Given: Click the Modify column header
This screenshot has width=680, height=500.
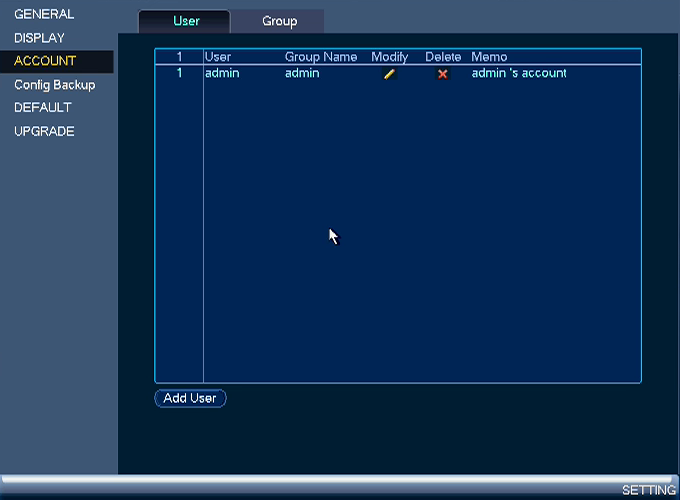Looking at the screenshot, I should (389, 57).
